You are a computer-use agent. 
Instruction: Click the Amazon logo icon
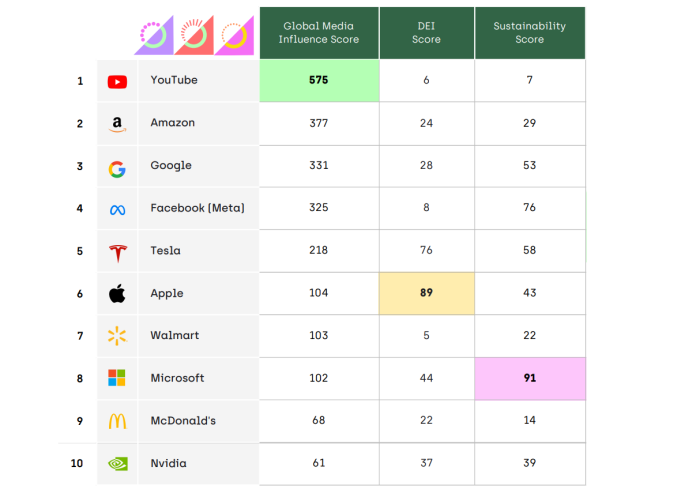click(117, 124)
